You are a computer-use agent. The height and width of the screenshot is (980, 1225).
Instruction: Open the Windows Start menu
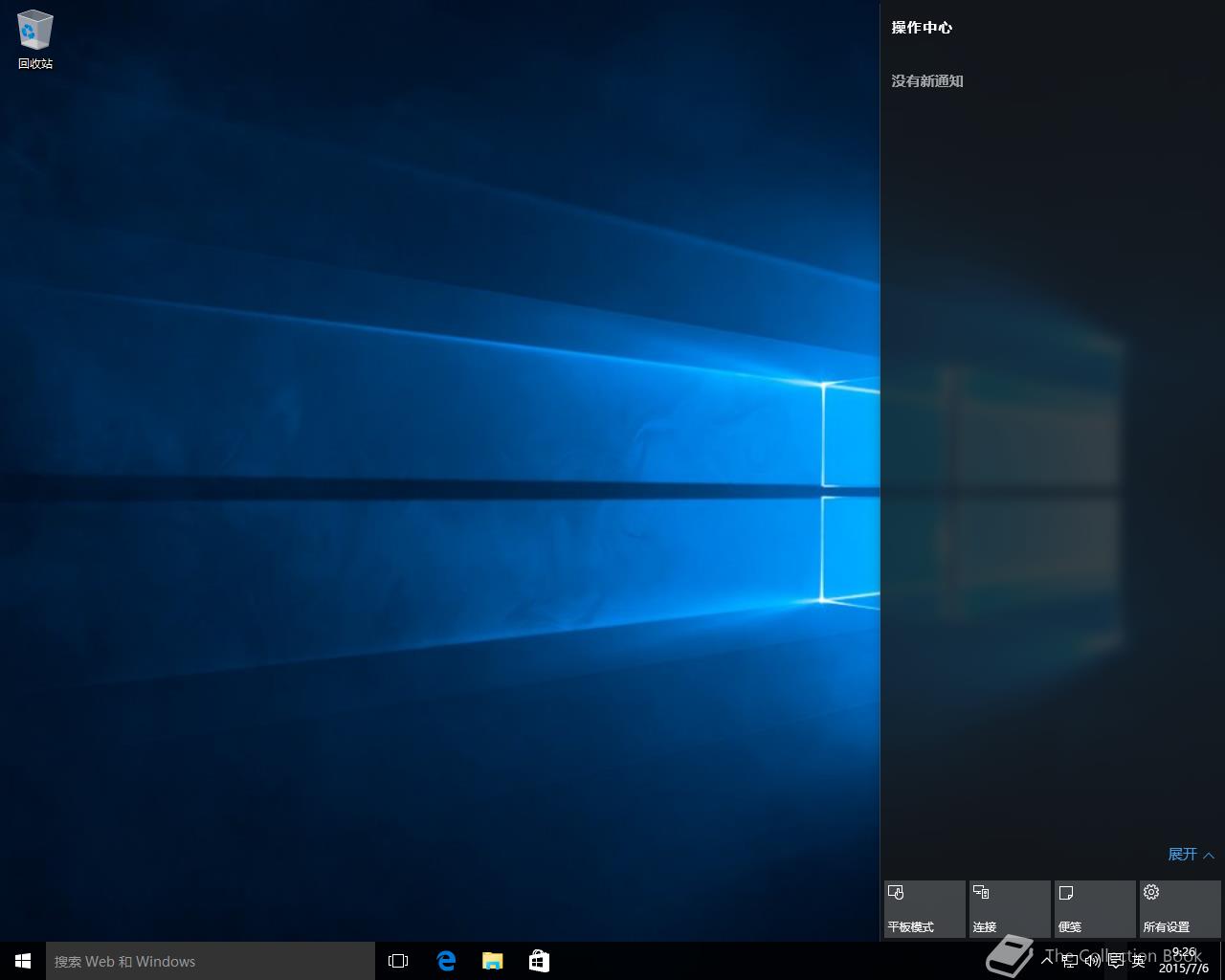[23, 961]
